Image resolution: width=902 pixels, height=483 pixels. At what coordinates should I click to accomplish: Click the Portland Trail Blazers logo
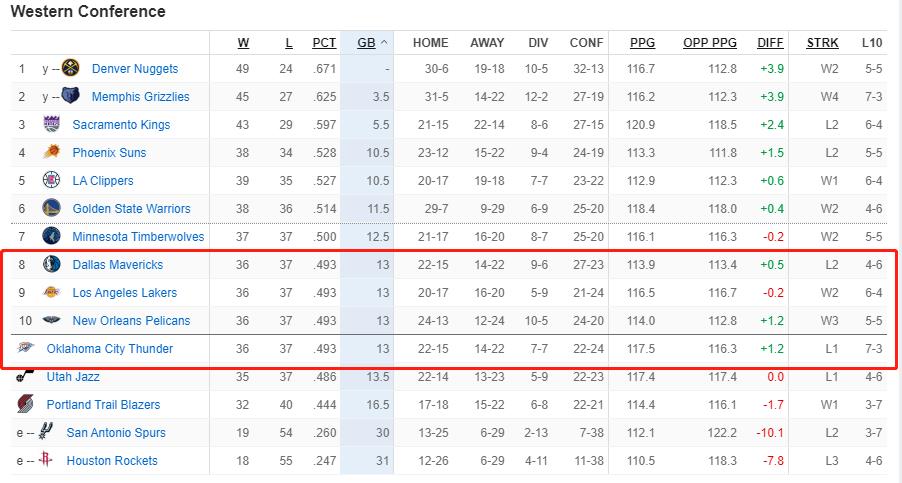point(25,404)
